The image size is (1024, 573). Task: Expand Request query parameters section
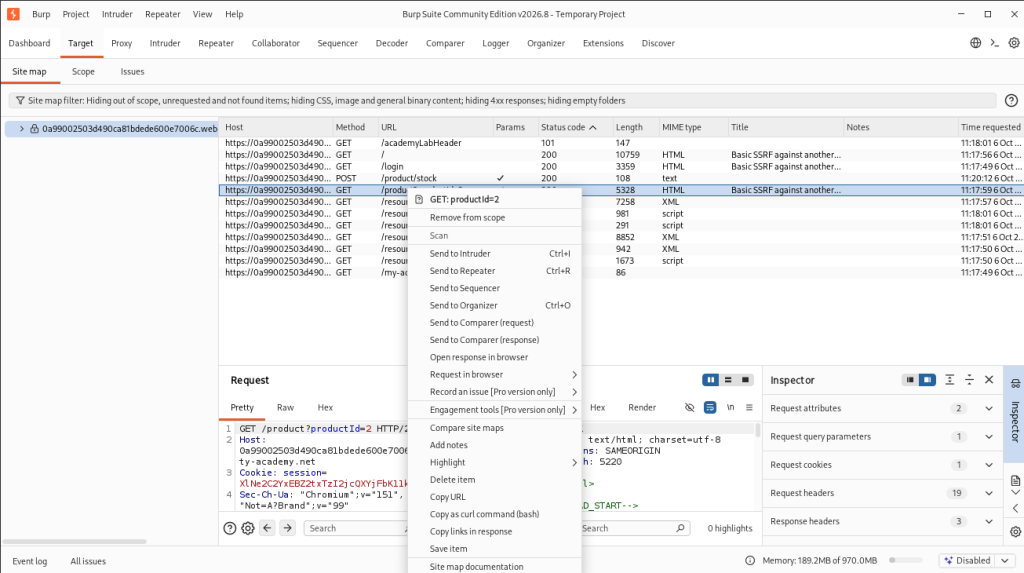pyautogui.click(x=989, y=436)
